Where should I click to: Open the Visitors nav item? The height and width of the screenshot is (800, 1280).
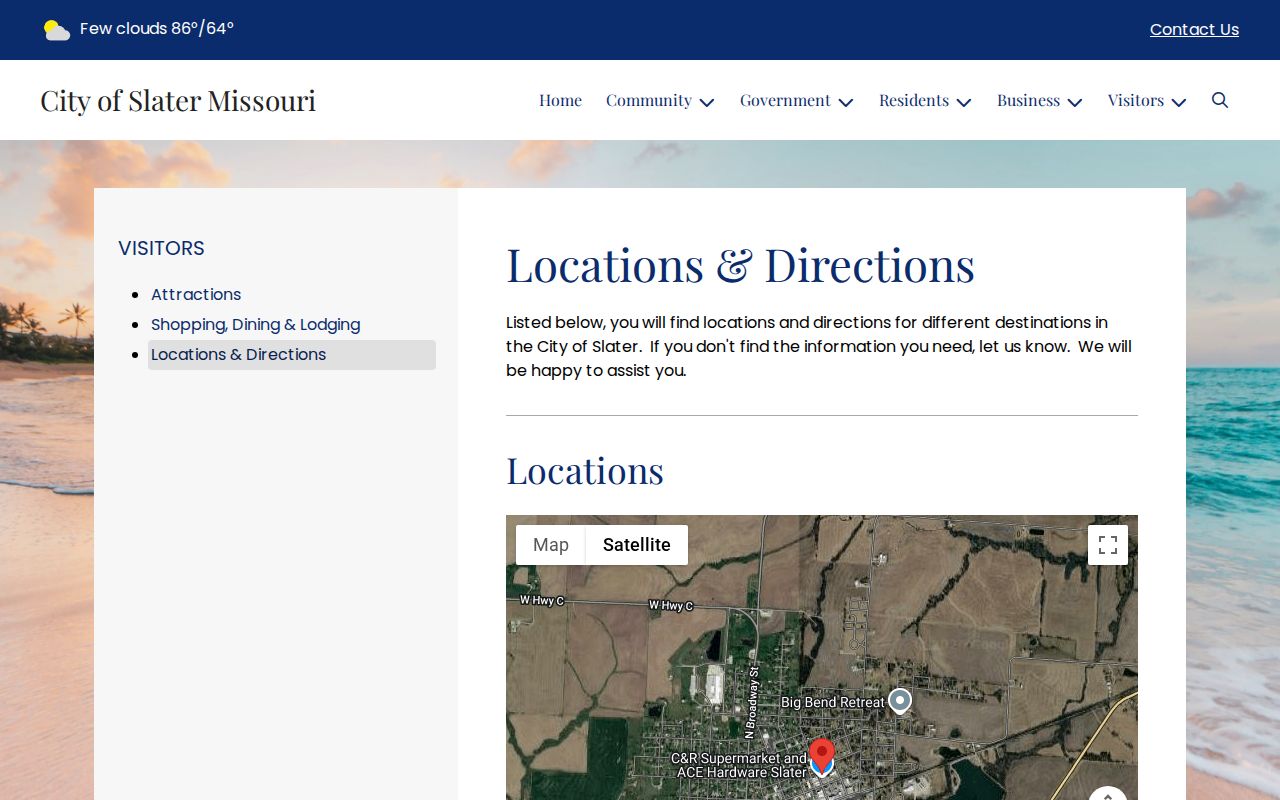pyautogui.click(x=1136, y=100)
